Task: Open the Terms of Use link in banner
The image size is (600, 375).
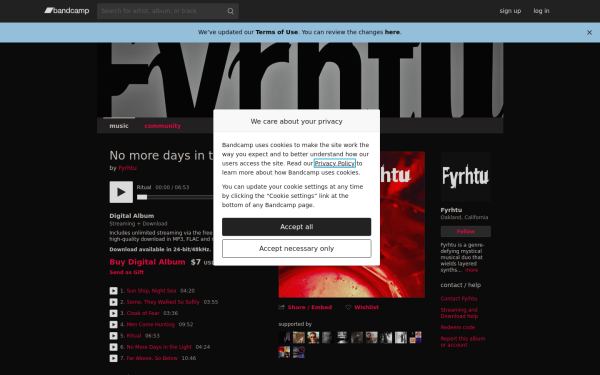Action: [276, 32]
